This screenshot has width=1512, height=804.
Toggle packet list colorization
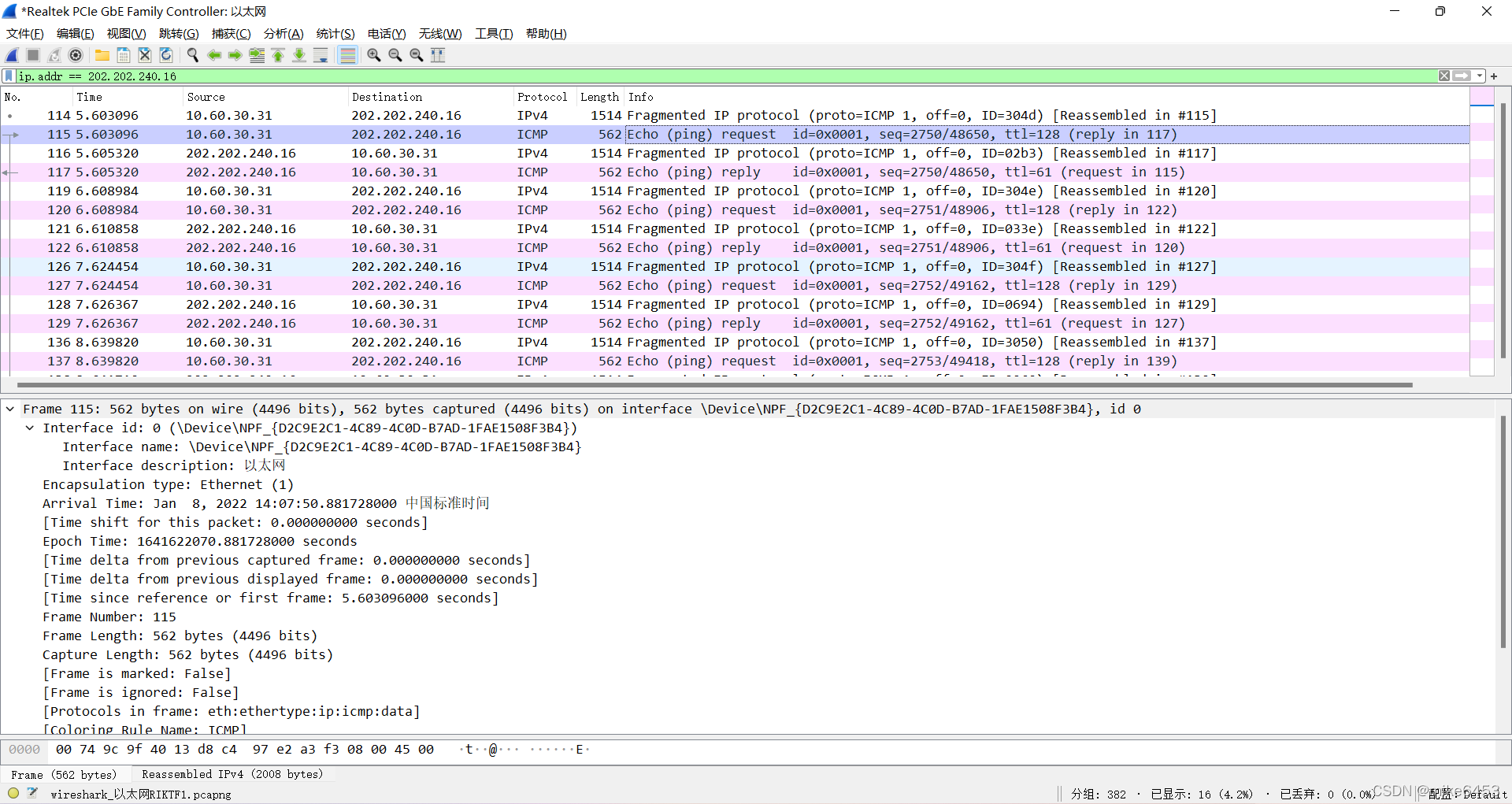pos(347,55)
